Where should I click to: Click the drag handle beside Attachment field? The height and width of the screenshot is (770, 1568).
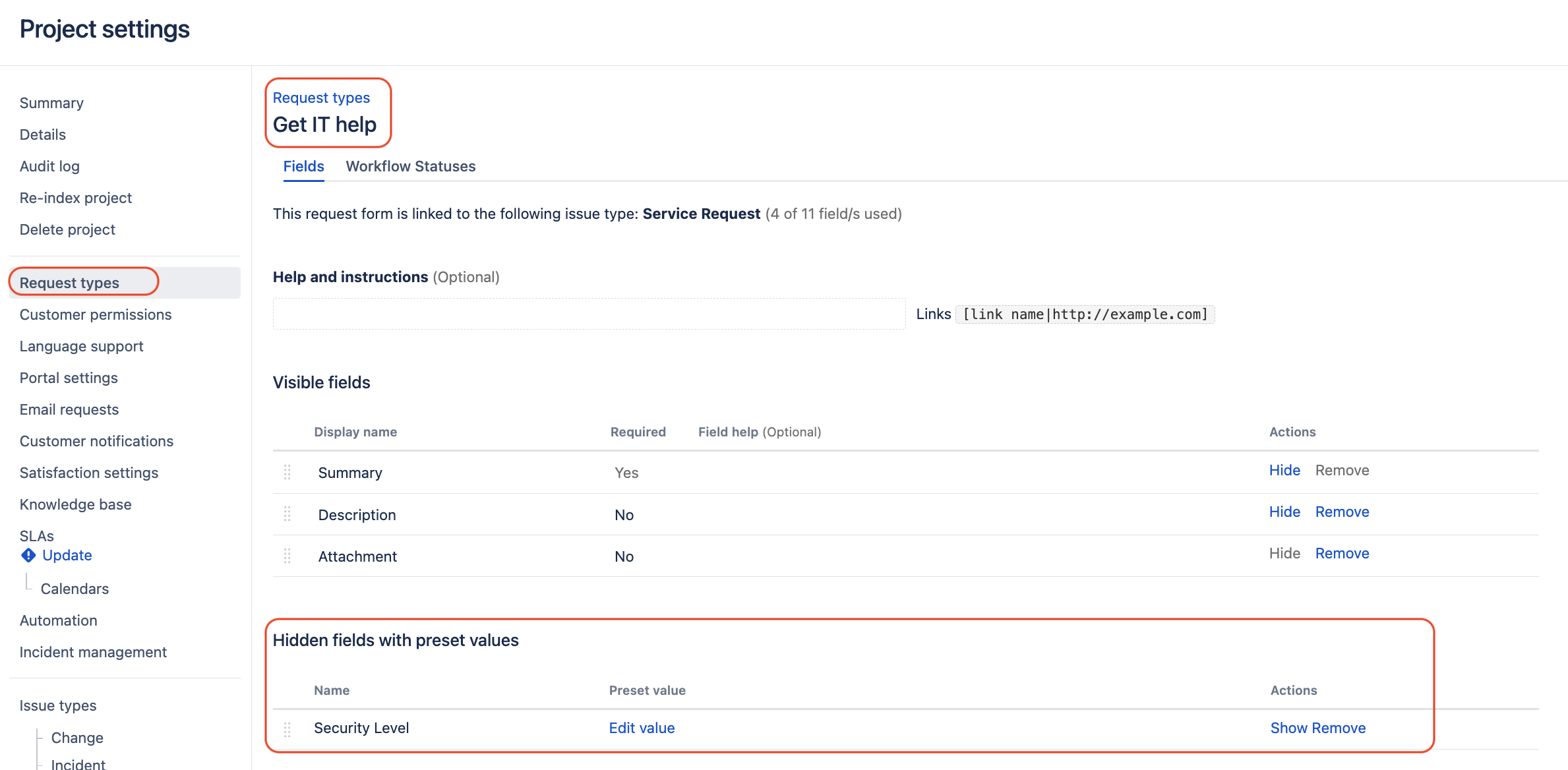(287, 556)
